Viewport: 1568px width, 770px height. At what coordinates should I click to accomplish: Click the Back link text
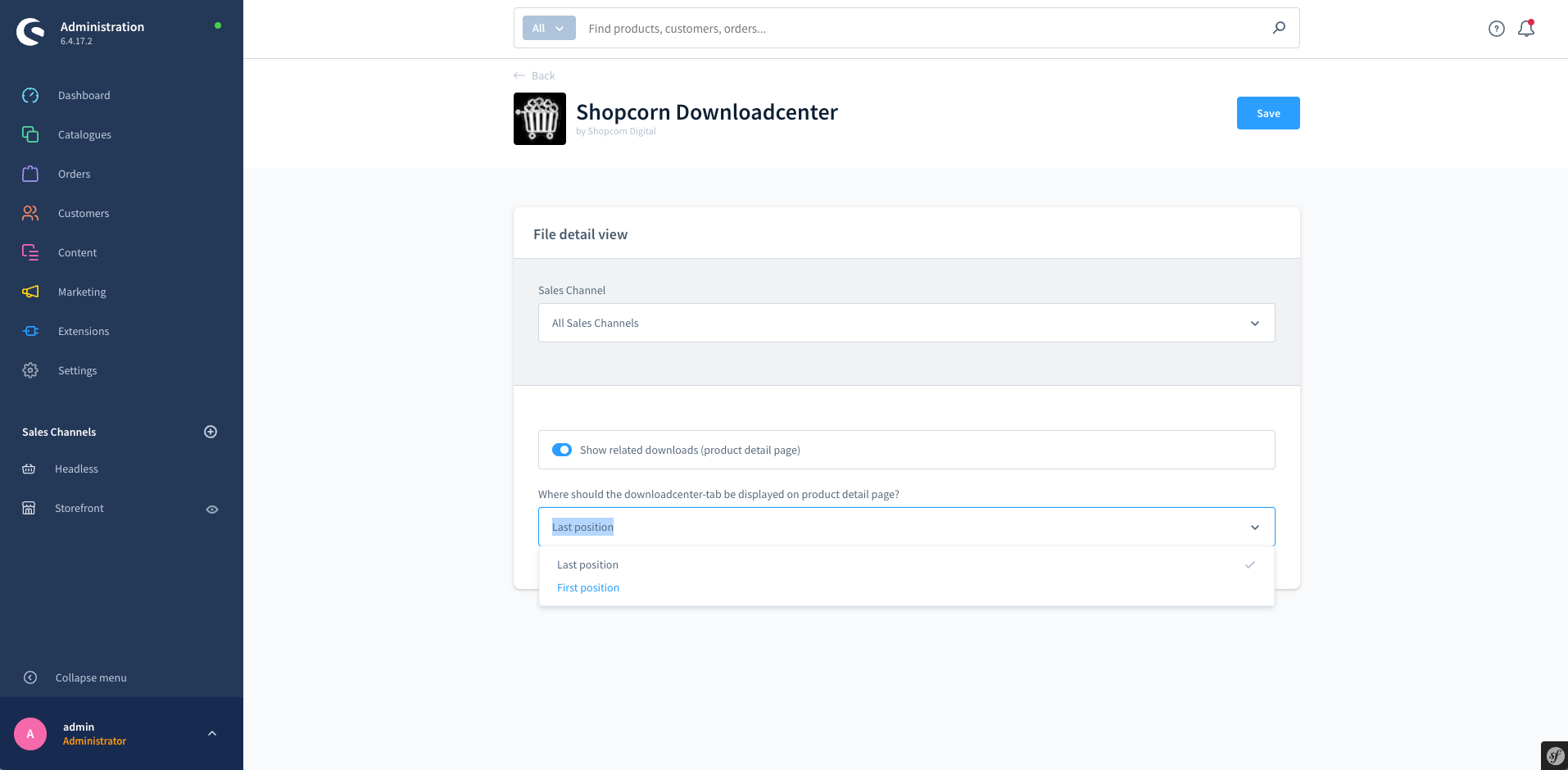pos(543,75)
